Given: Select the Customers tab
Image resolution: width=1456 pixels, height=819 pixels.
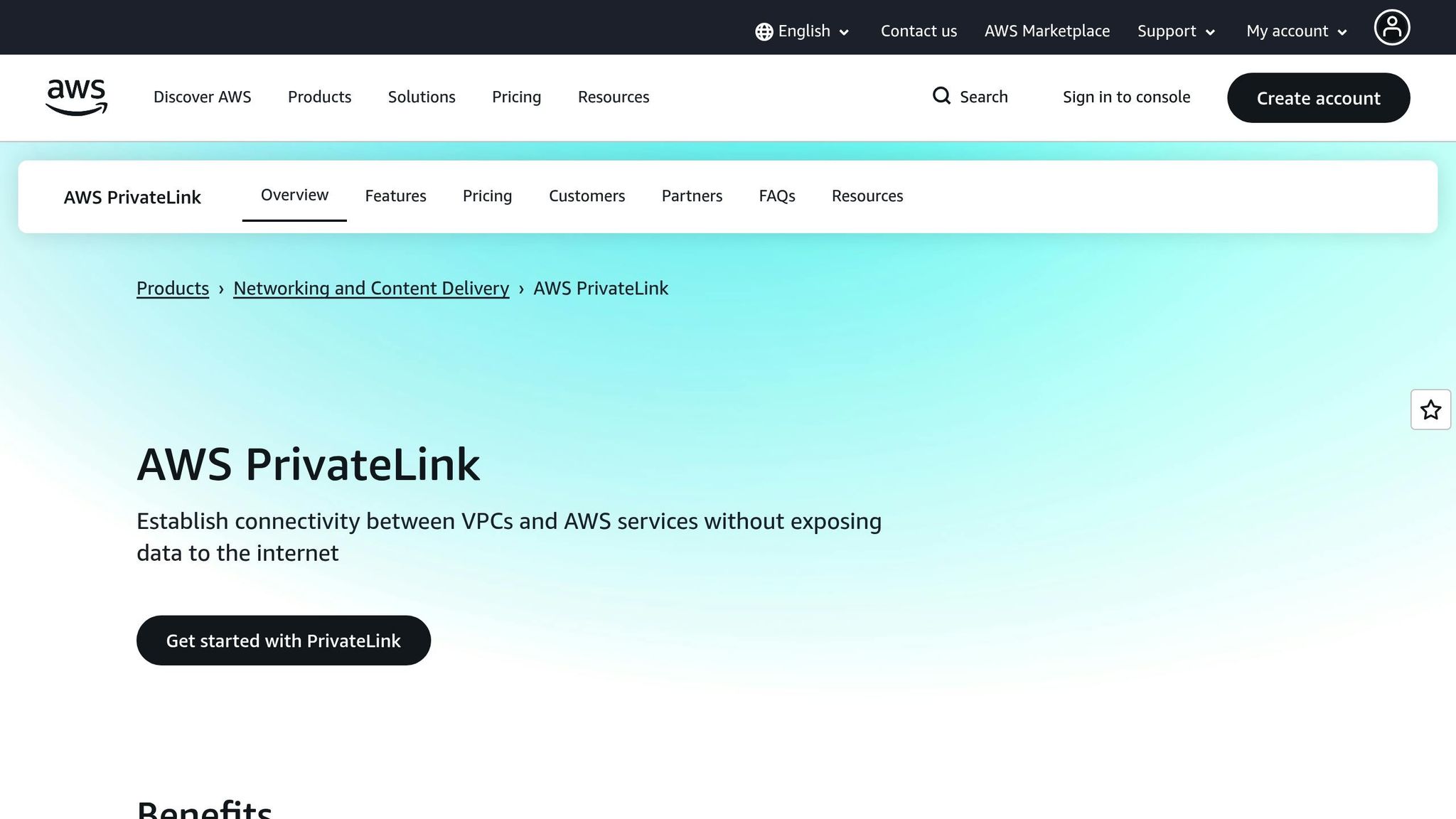Looking at the screenshot, I should click(x=587, y=196).
